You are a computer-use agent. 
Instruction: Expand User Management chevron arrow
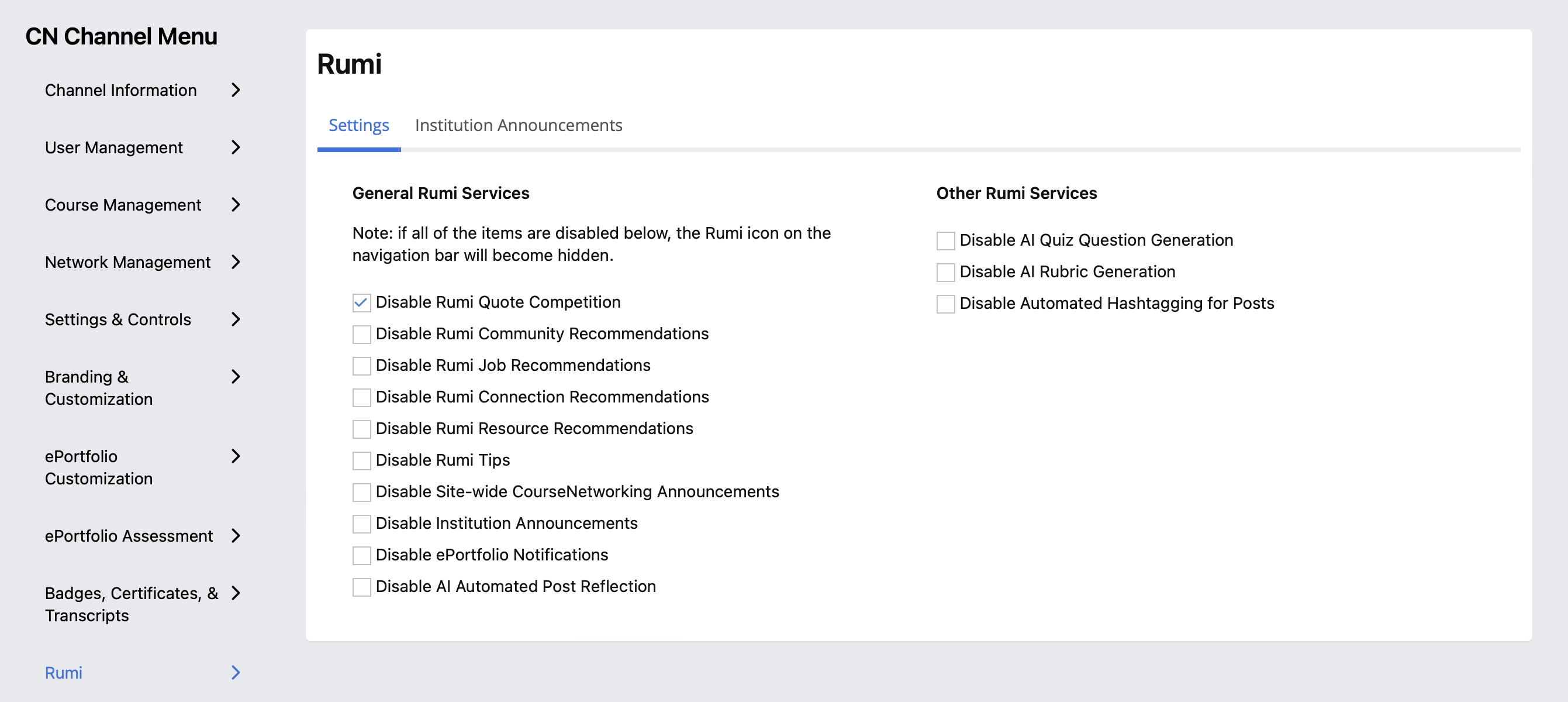click(236, 147)
